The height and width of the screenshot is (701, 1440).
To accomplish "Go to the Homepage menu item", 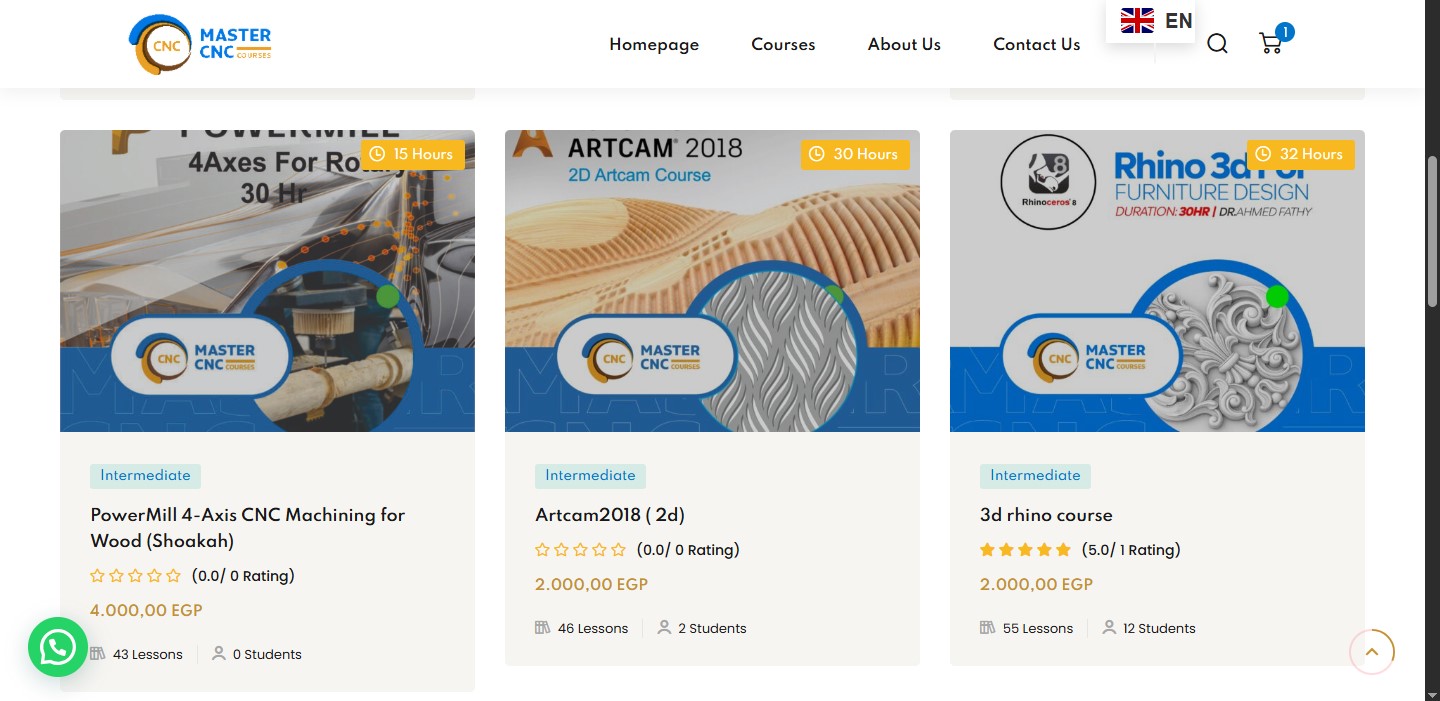I will [x=654, y=44].
